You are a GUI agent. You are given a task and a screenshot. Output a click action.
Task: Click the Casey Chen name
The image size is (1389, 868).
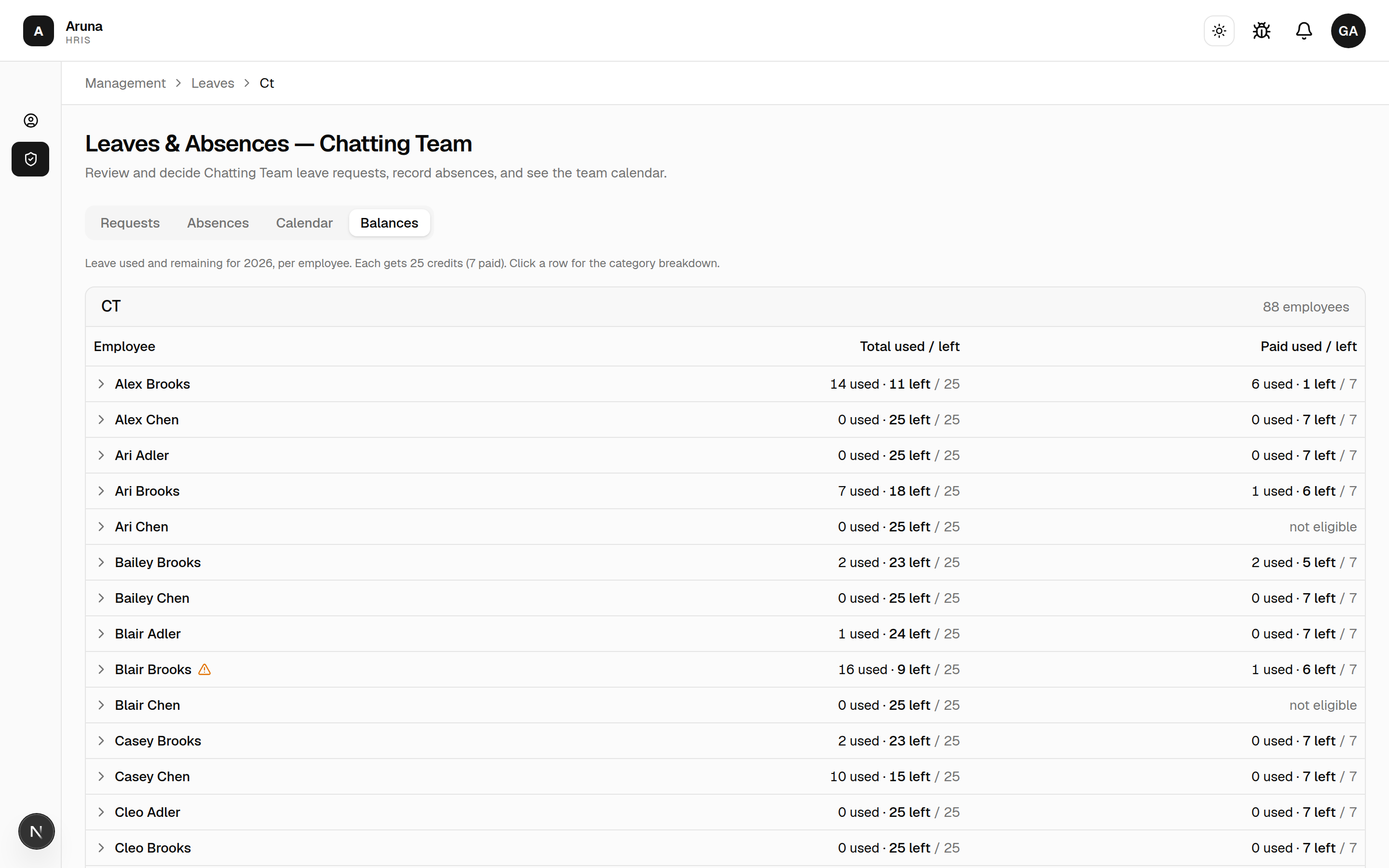coord(152,777)
